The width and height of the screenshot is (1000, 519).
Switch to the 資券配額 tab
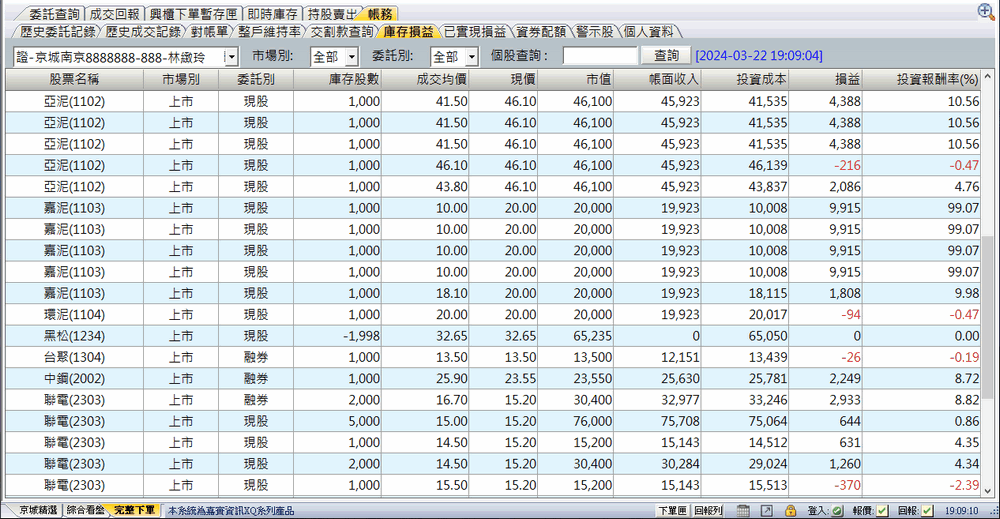tap(541, 32)
